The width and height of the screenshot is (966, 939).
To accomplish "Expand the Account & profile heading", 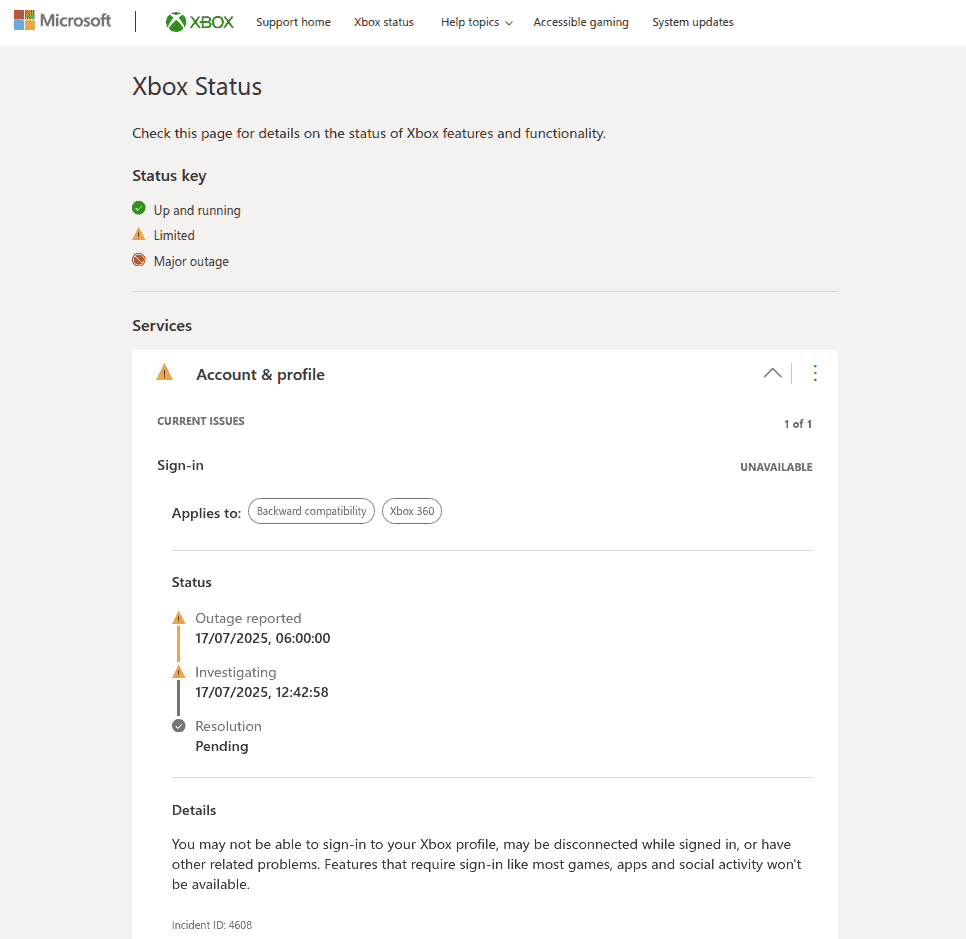I will pyautogui.click(x=260, y=374).
